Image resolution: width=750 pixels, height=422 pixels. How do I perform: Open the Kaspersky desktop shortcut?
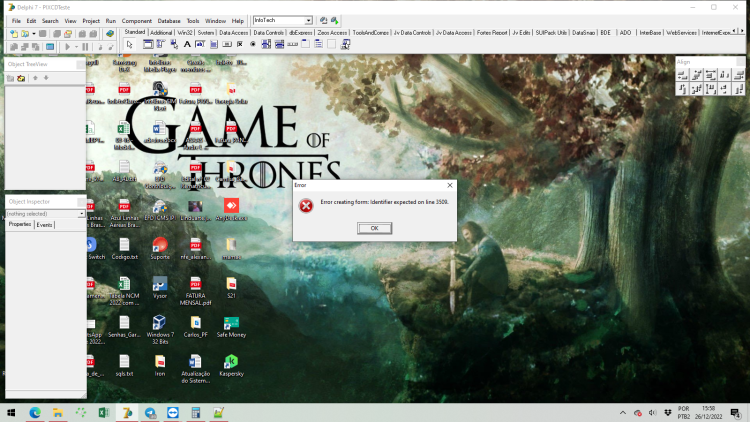[x=232, y=366]
